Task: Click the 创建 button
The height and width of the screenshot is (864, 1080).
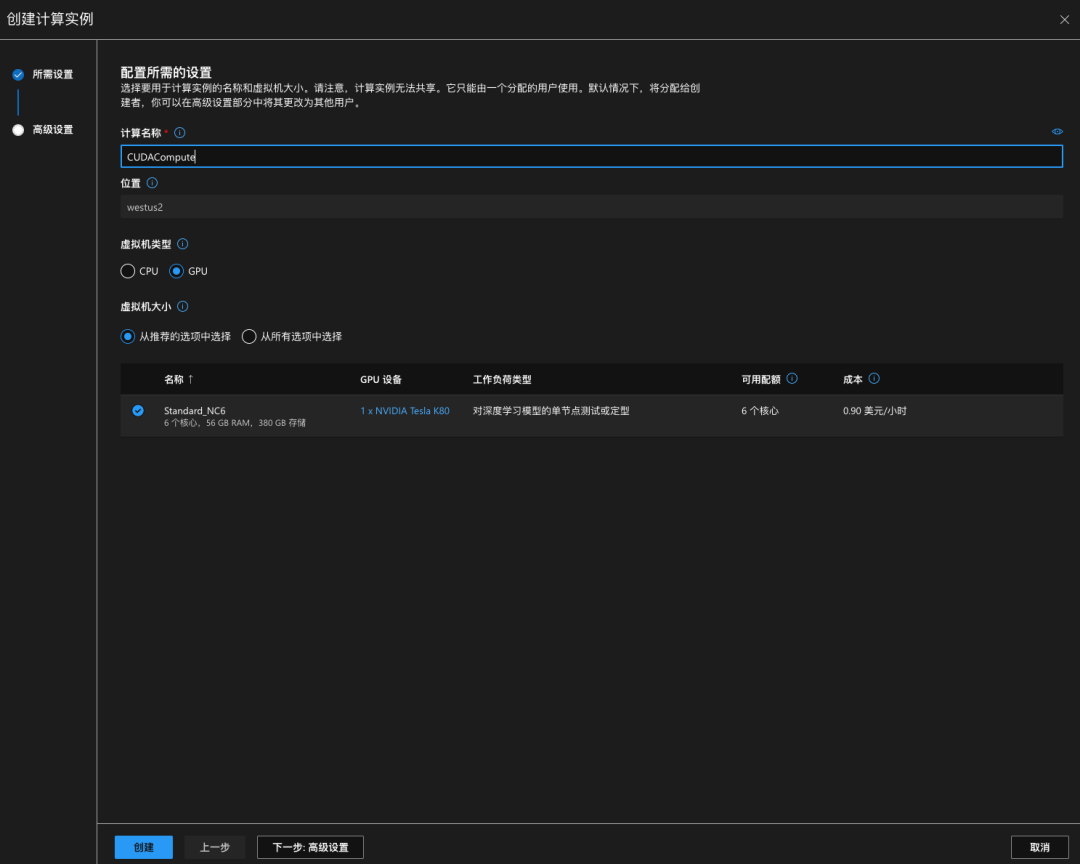Action: pos(143,847)
